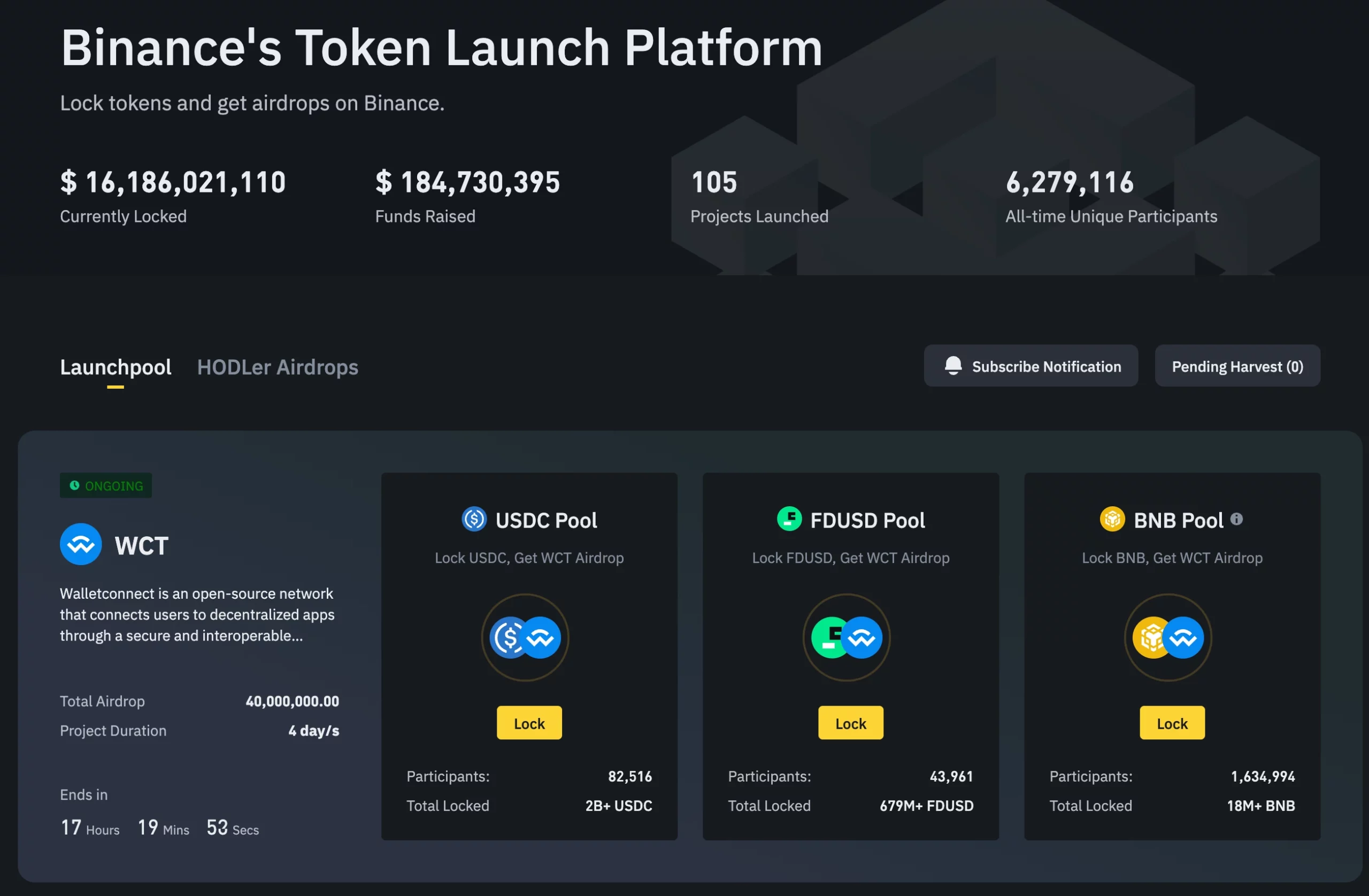This screenshot has width=1369, height=896.
Task: Open the Launchpool tab
Action: click(x=116, y=367)
